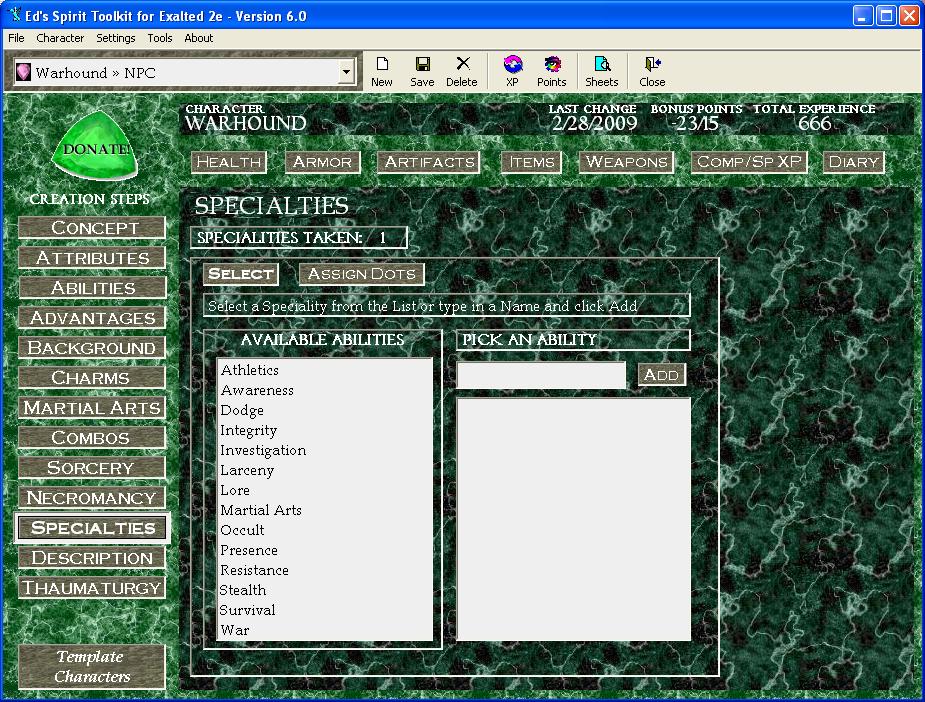The width and height of the screenshot is (925, 702).
Task: Go to the Combos creation step
Action: [92, 438]
